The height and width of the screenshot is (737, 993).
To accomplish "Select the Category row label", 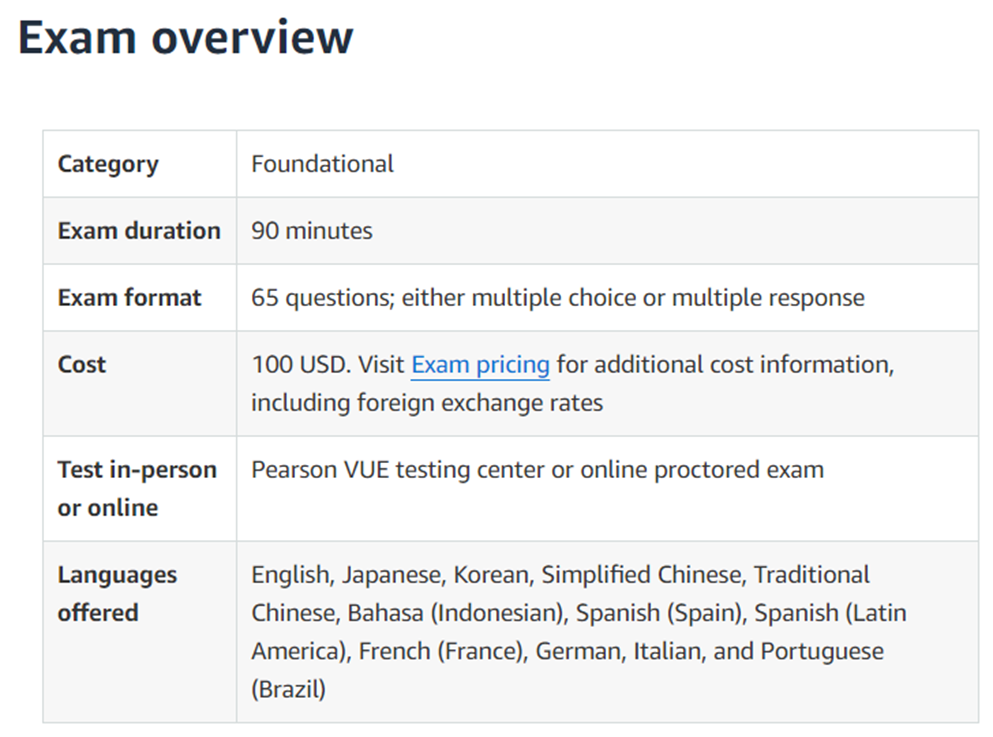I will 108,164.
